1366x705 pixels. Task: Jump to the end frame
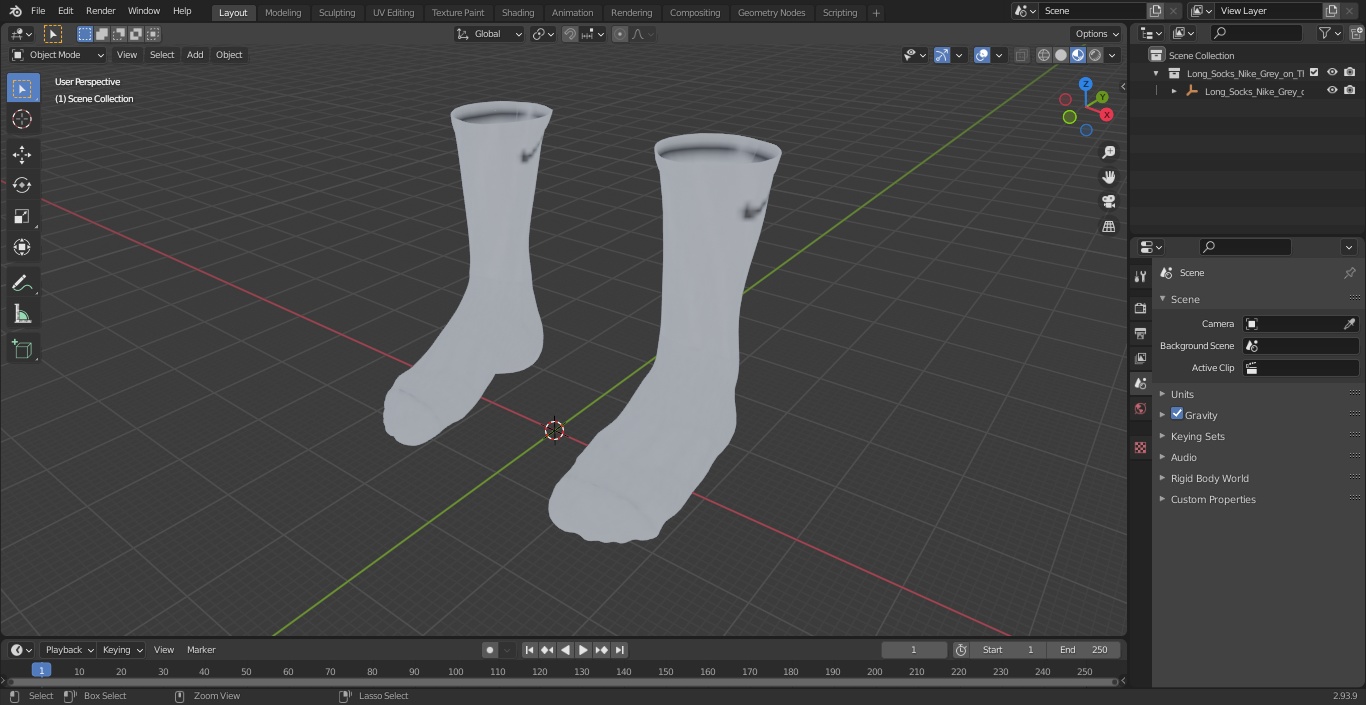coord(619,650)
